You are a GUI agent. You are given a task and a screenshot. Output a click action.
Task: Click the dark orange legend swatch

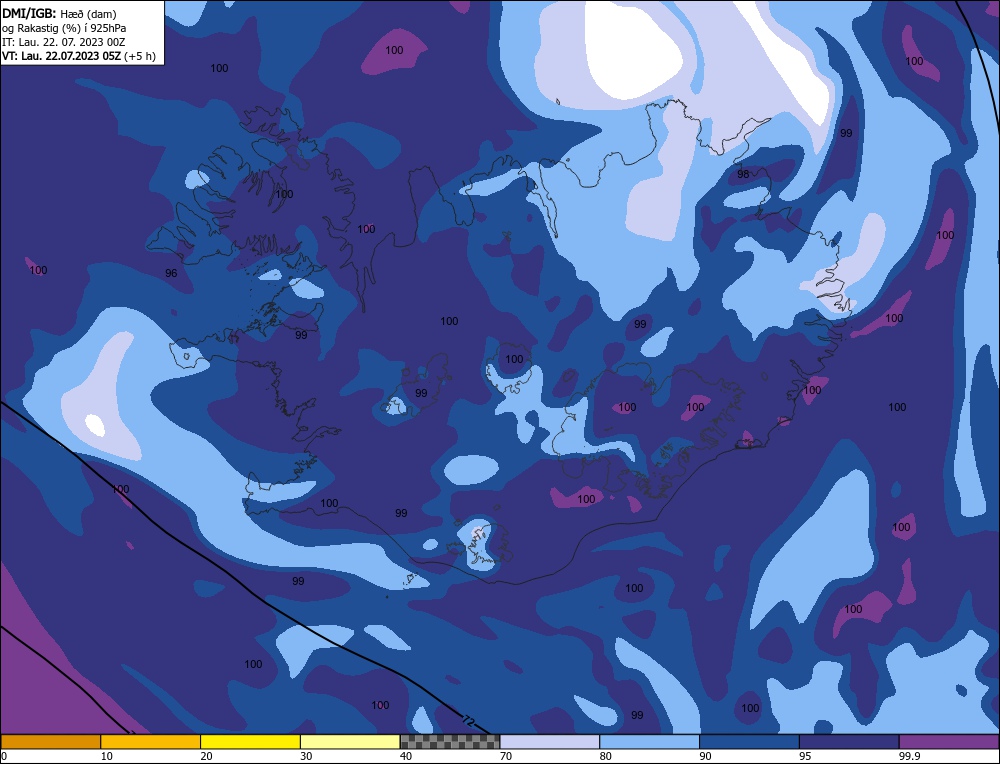(x=50, y=742)
